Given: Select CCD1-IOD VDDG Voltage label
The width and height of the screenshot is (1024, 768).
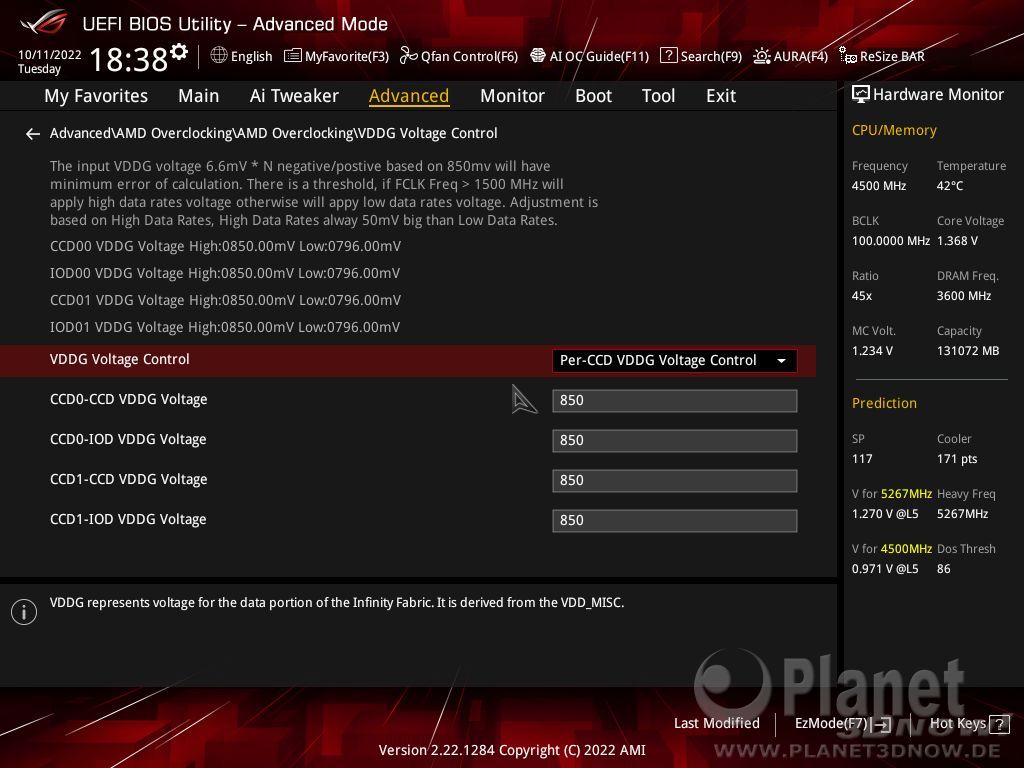Looking at the screenshot, I should pos(128,519).
